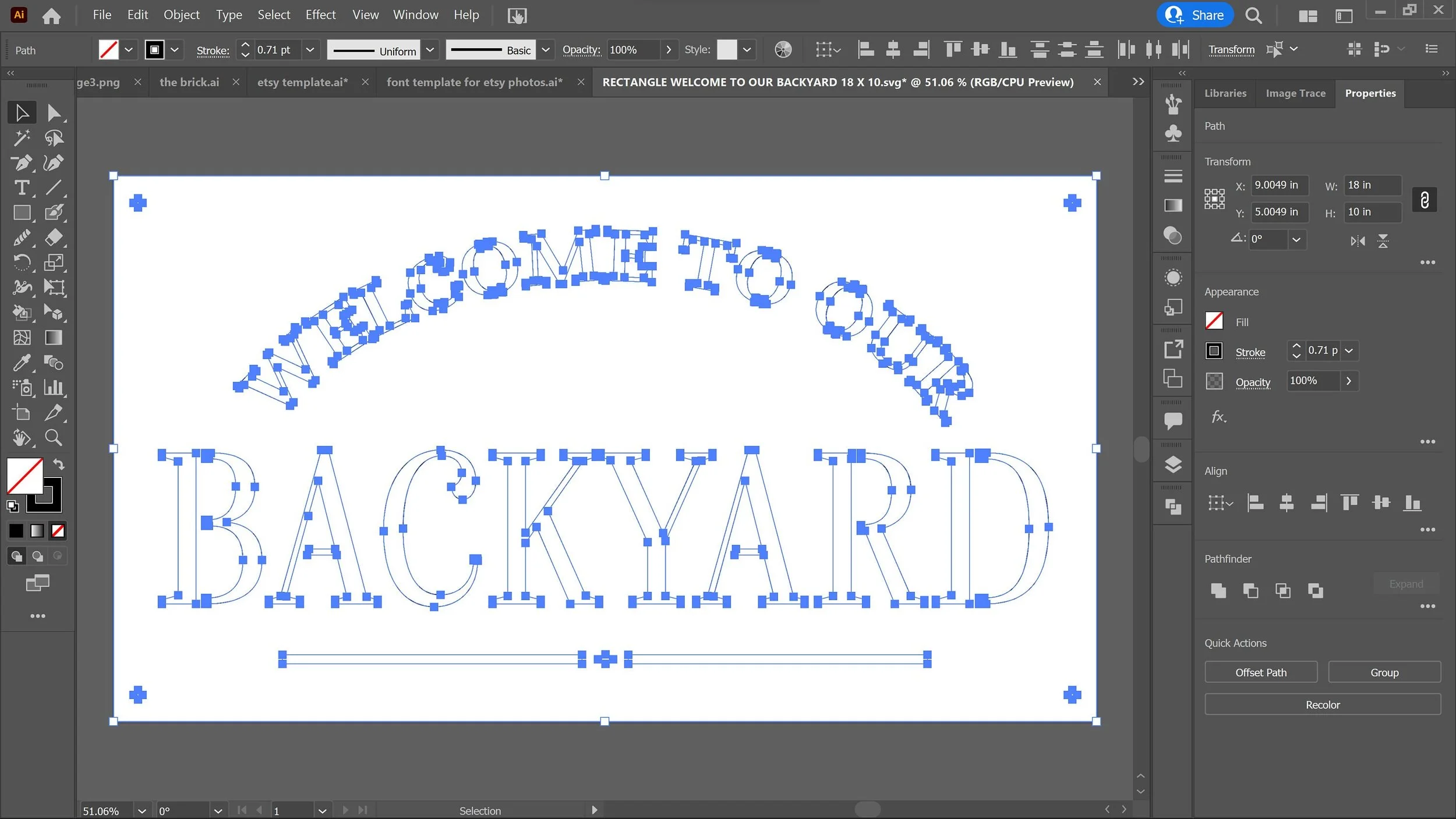Viewport: 1456px width, 819px height.
Task: Select the Zoom tool in toolbar
Action: click(x=54, y=438)
